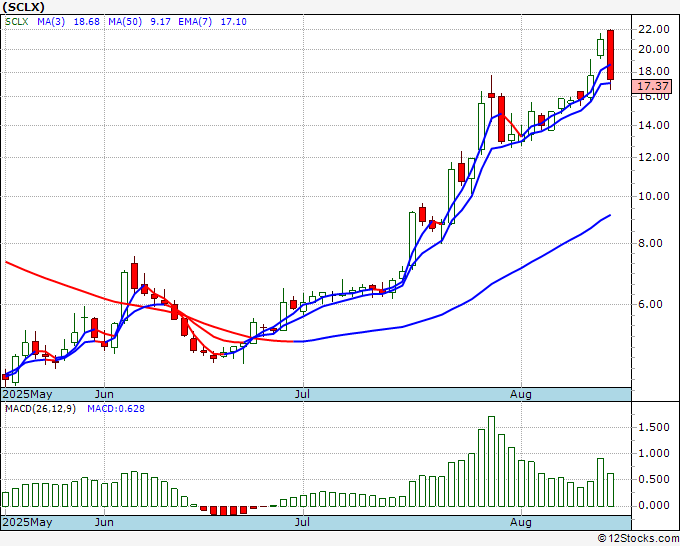Click the MACD:0.628 value label
The height and width of the screenshot is (546, 680).
point(116,409)
